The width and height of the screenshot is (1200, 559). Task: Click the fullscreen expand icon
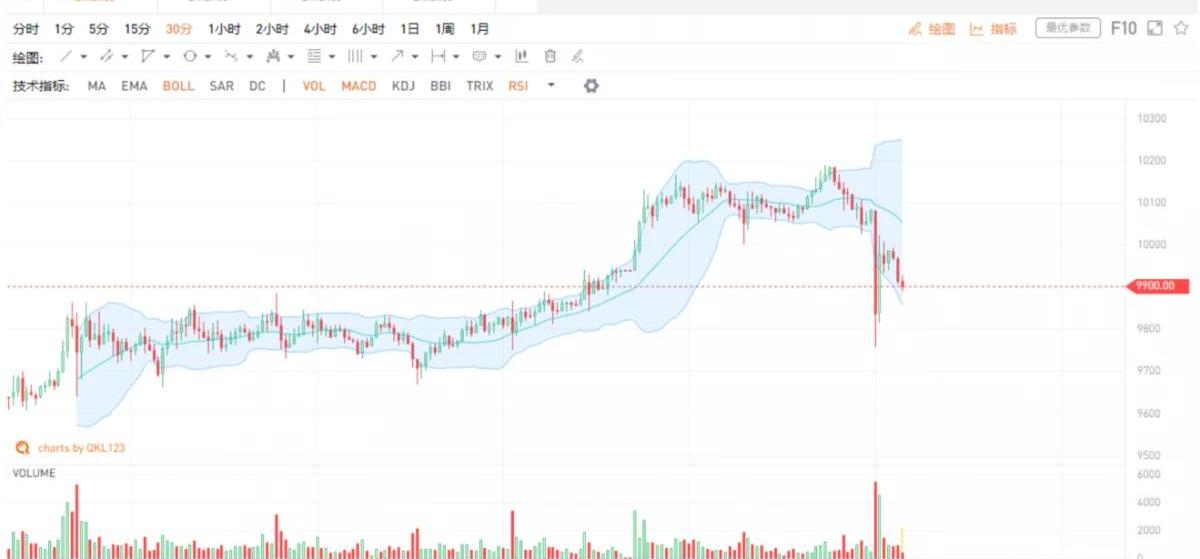1154,29
